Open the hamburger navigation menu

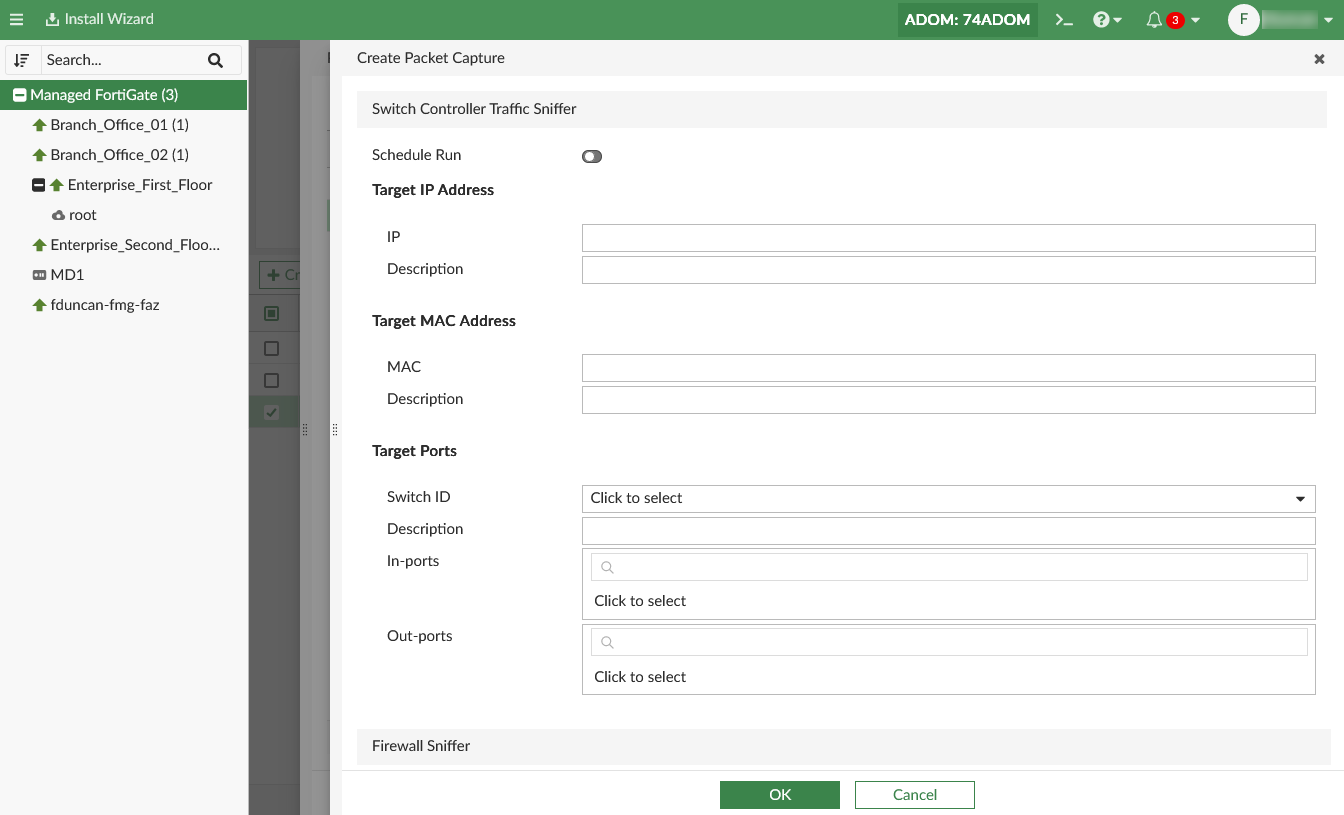16,19
